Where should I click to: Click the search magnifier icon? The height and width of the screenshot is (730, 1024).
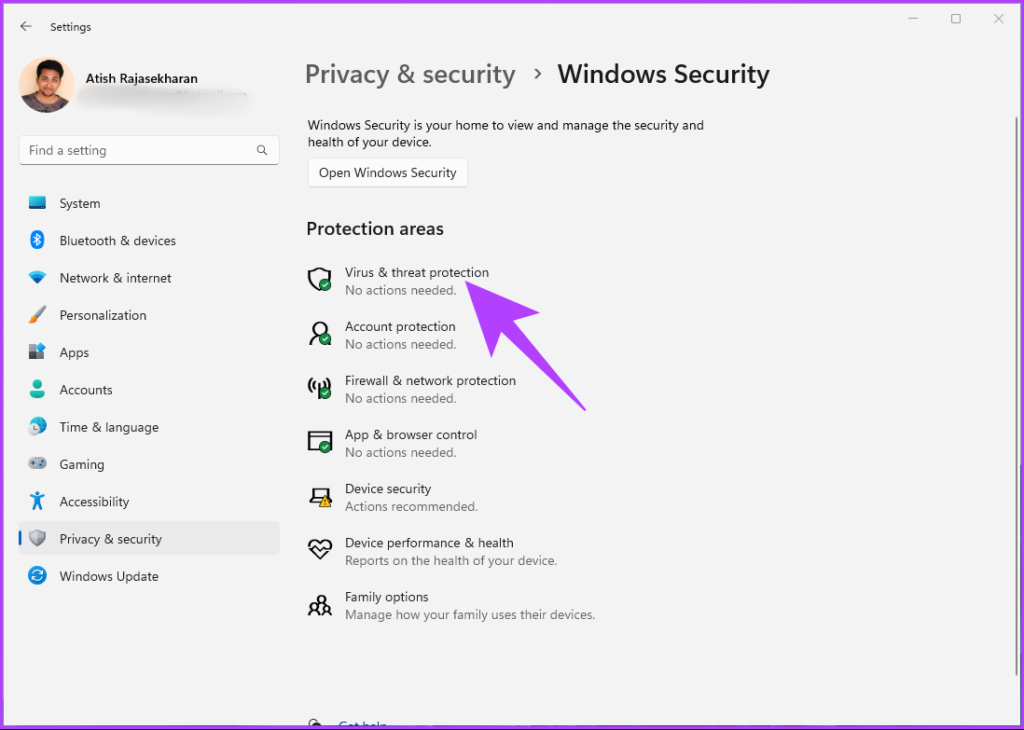tap(262, 151)
